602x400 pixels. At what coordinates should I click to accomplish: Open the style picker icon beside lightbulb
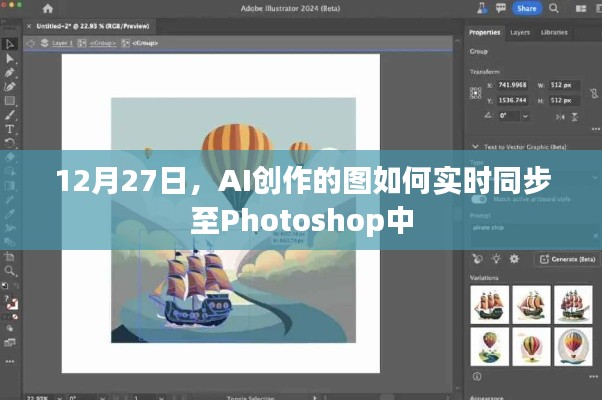pos(477,259)
